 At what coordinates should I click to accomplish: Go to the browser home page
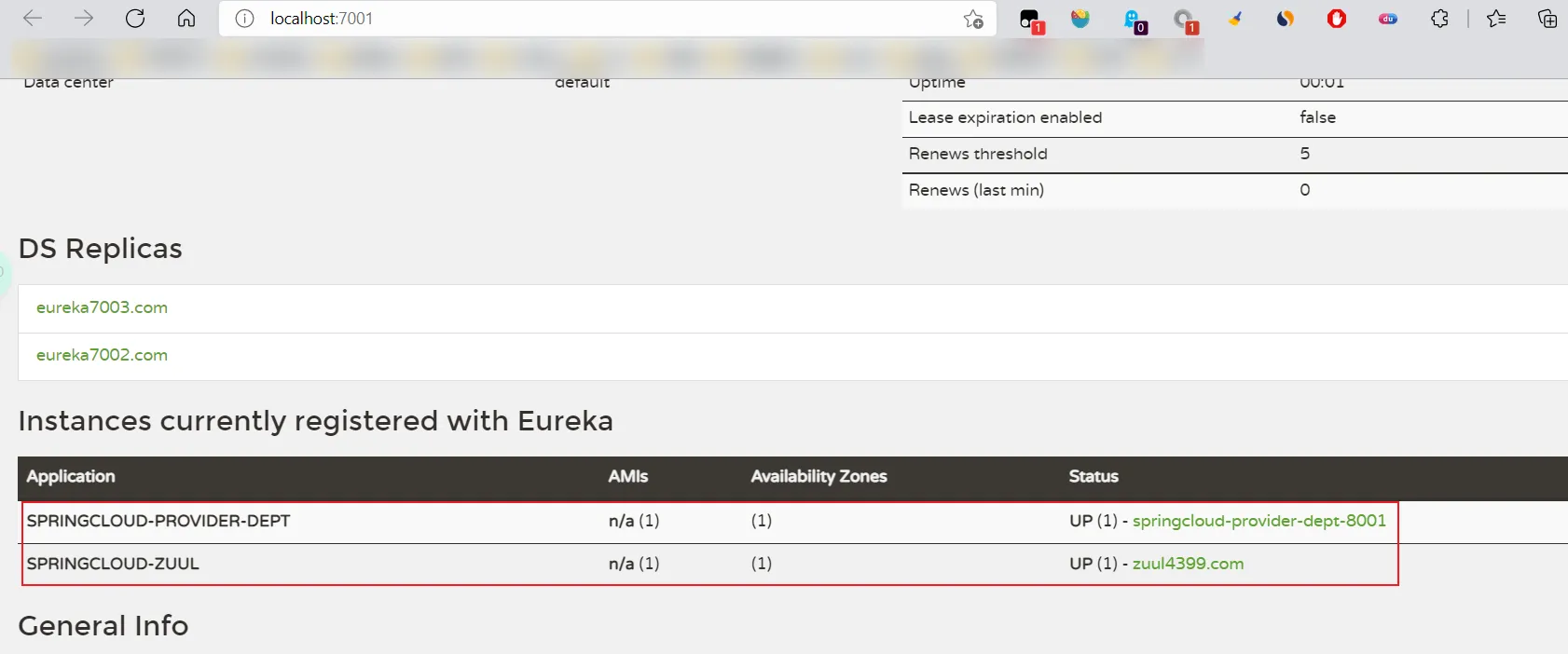tap(186, 19)
